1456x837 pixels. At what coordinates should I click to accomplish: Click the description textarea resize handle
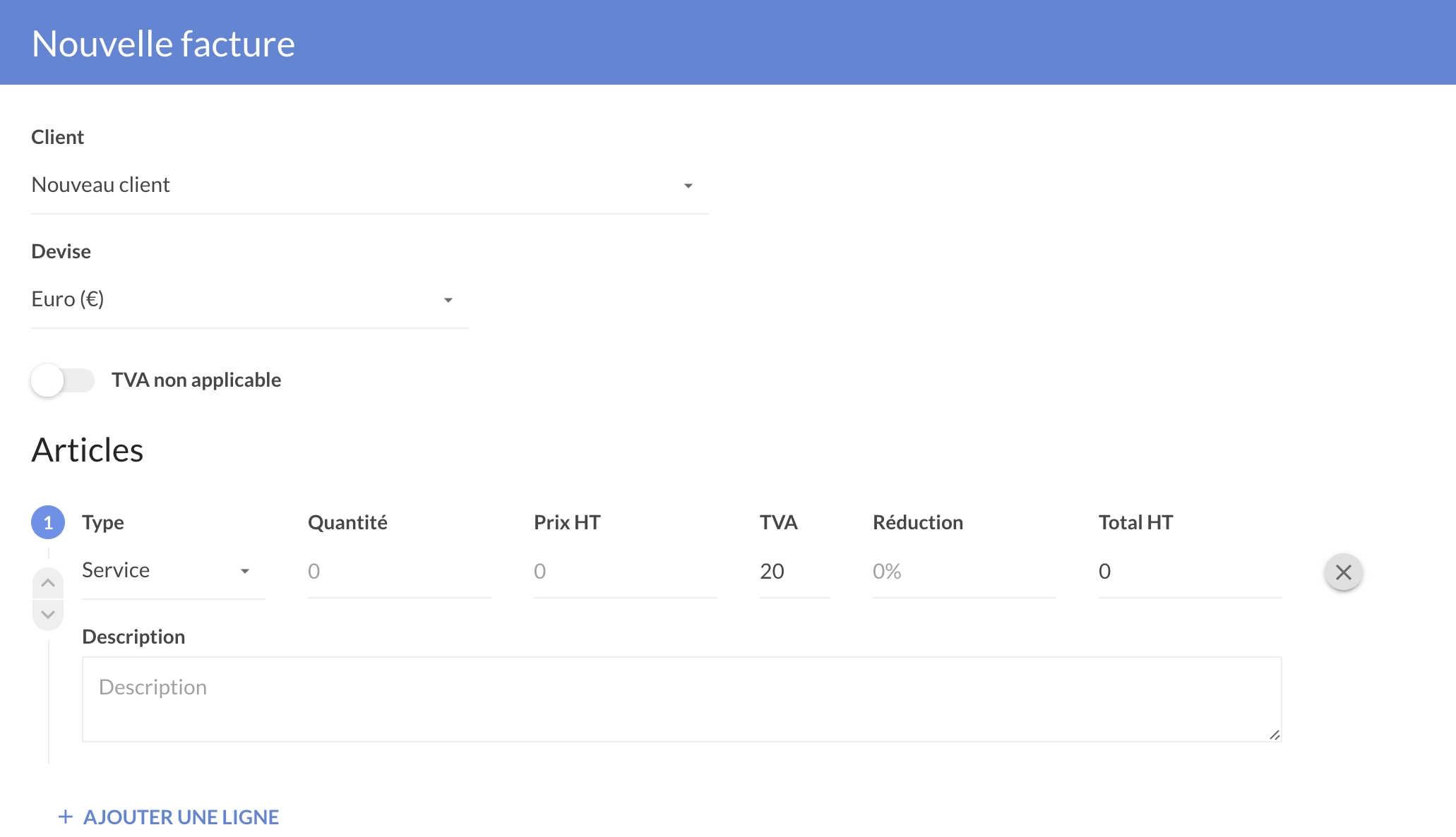1274,735
